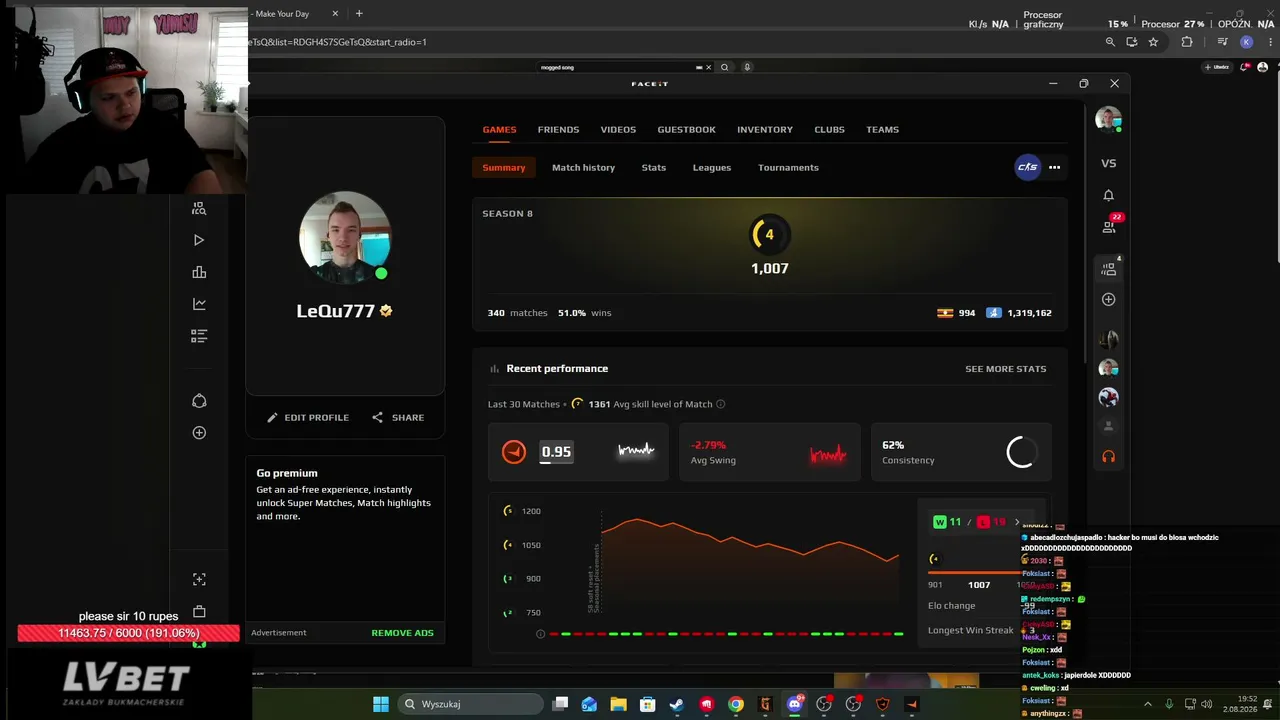This screenshot has height=720, width=1280.
Task: Click the hexagon clubs icon in left sidebar
Action: click(199, 401)
